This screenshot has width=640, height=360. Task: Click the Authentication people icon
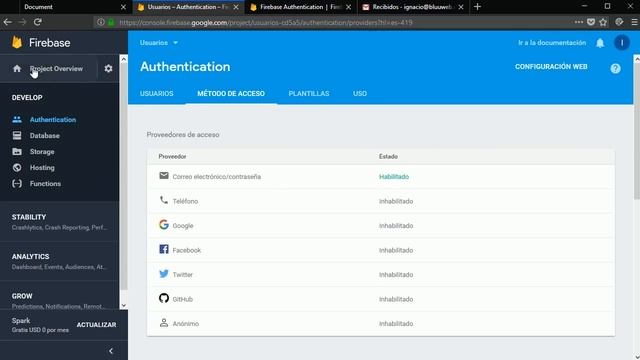(x=17, y=120)
